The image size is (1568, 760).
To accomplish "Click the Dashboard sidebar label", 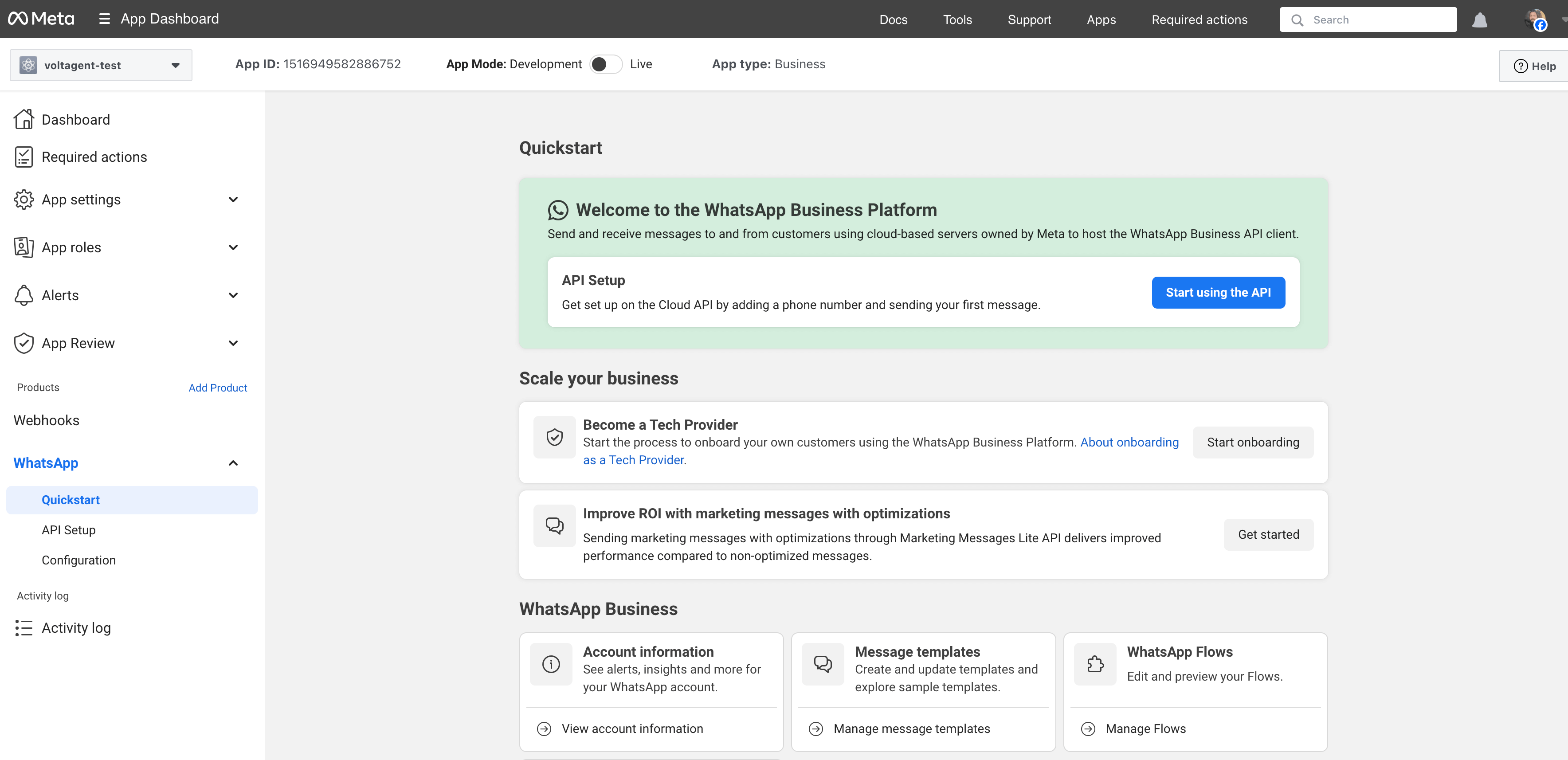I will pos(76,120).
